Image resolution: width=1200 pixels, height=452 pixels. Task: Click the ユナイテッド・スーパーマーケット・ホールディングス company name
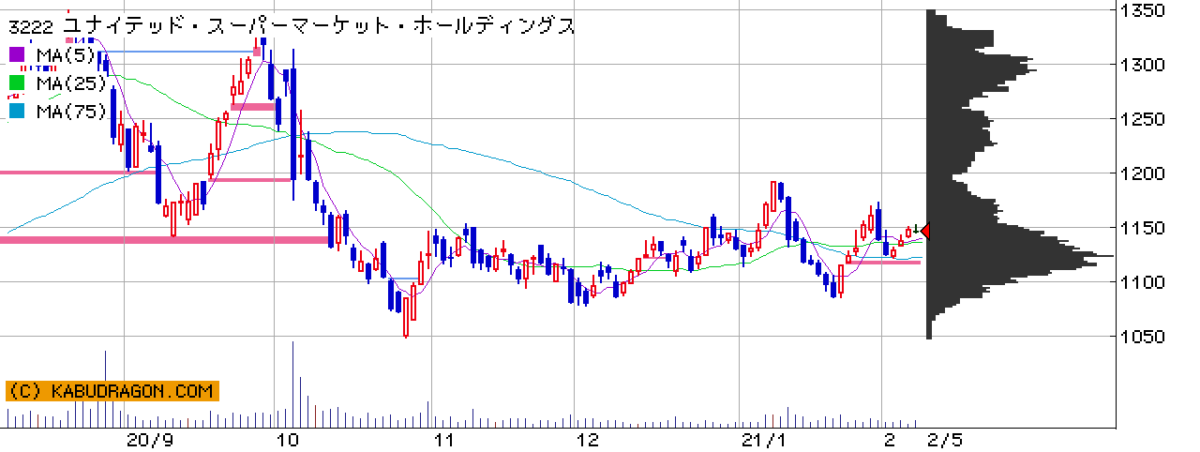click(x=319, y=26)
